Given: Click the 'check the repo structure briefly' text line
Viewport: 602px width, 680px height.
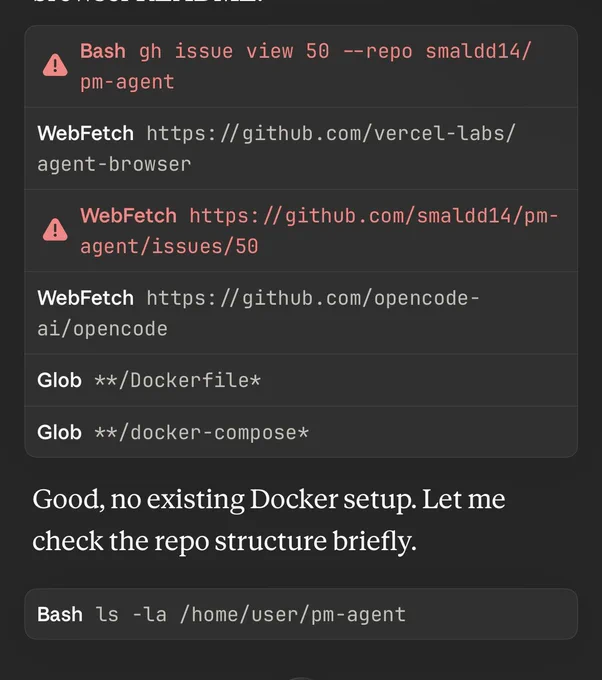Looking at the screenshot, I should 224,541.
